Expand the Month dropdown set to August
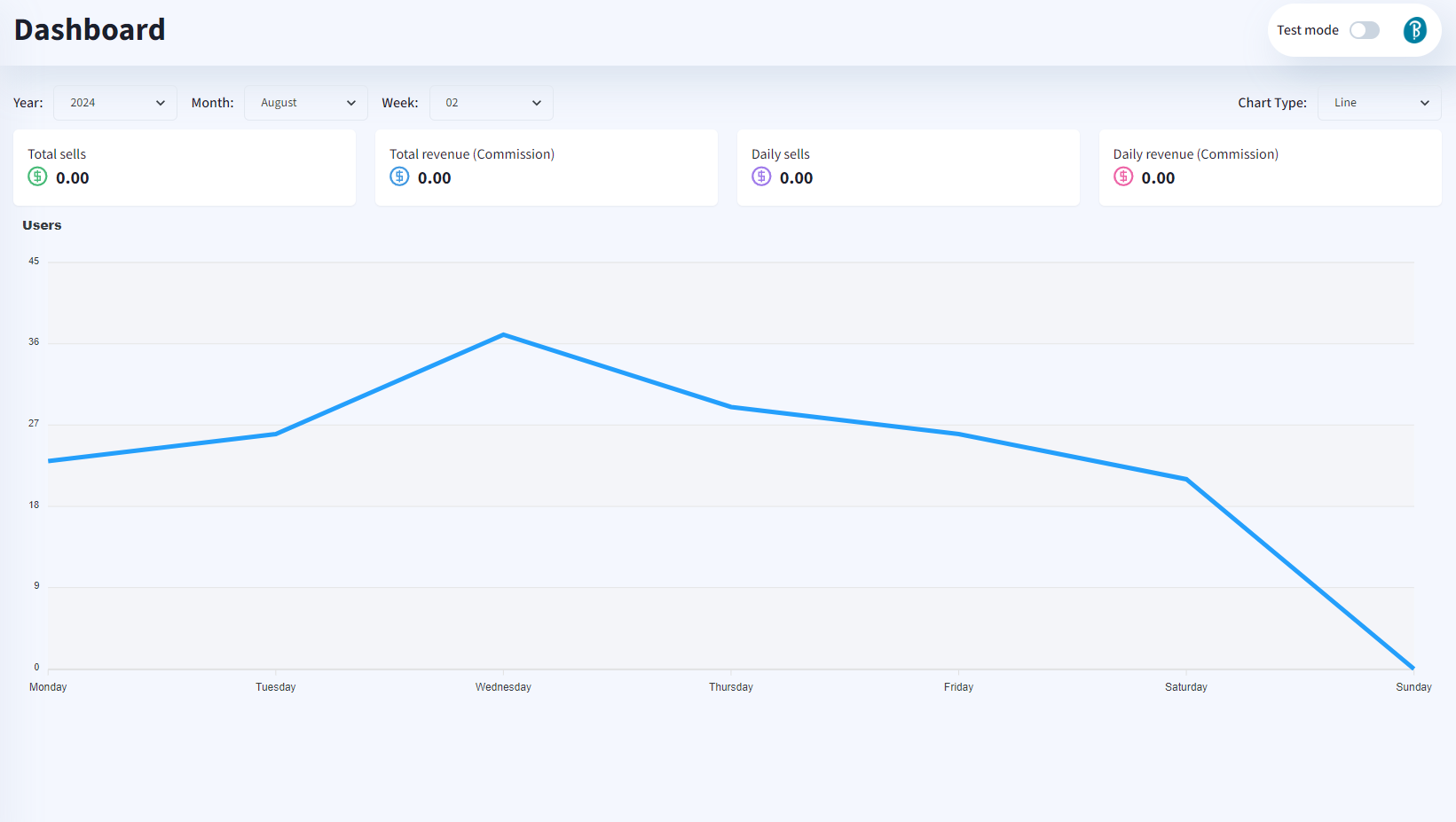The height and width of the screenshot is (822, 1456). point(306,103)
